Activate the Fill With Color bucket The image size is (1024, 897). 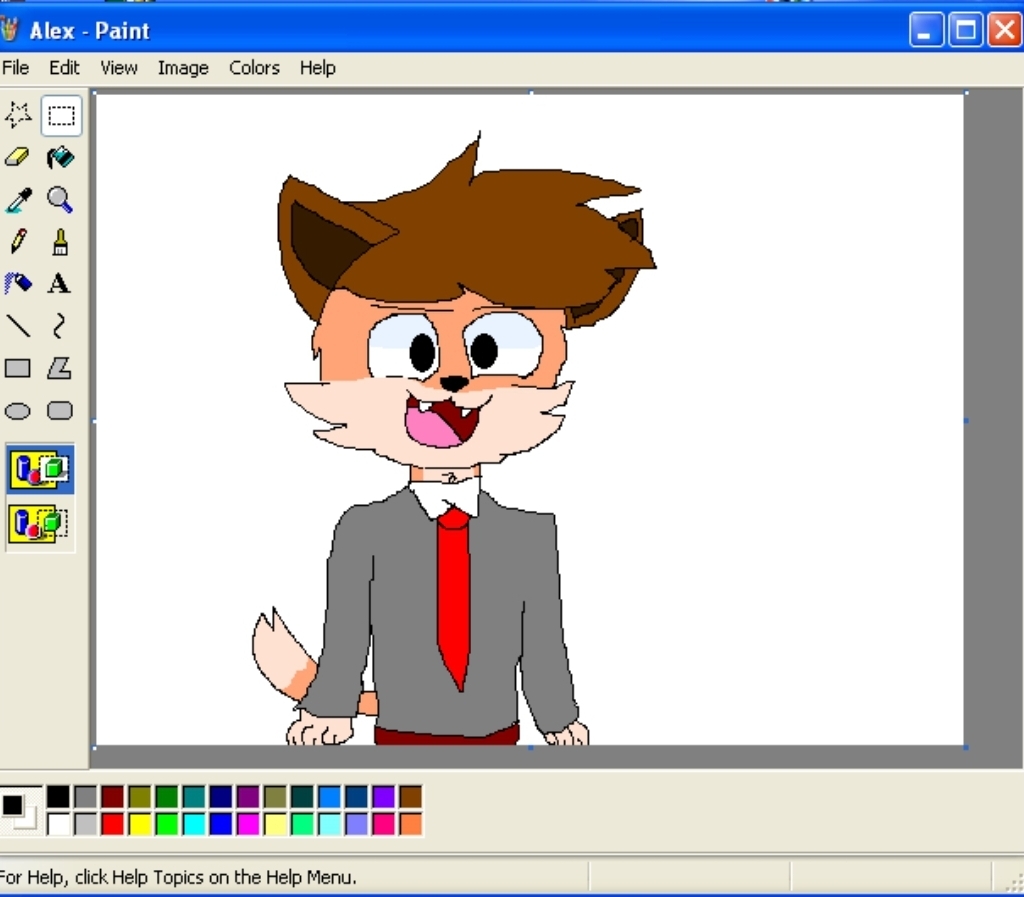tap(60, 158)
